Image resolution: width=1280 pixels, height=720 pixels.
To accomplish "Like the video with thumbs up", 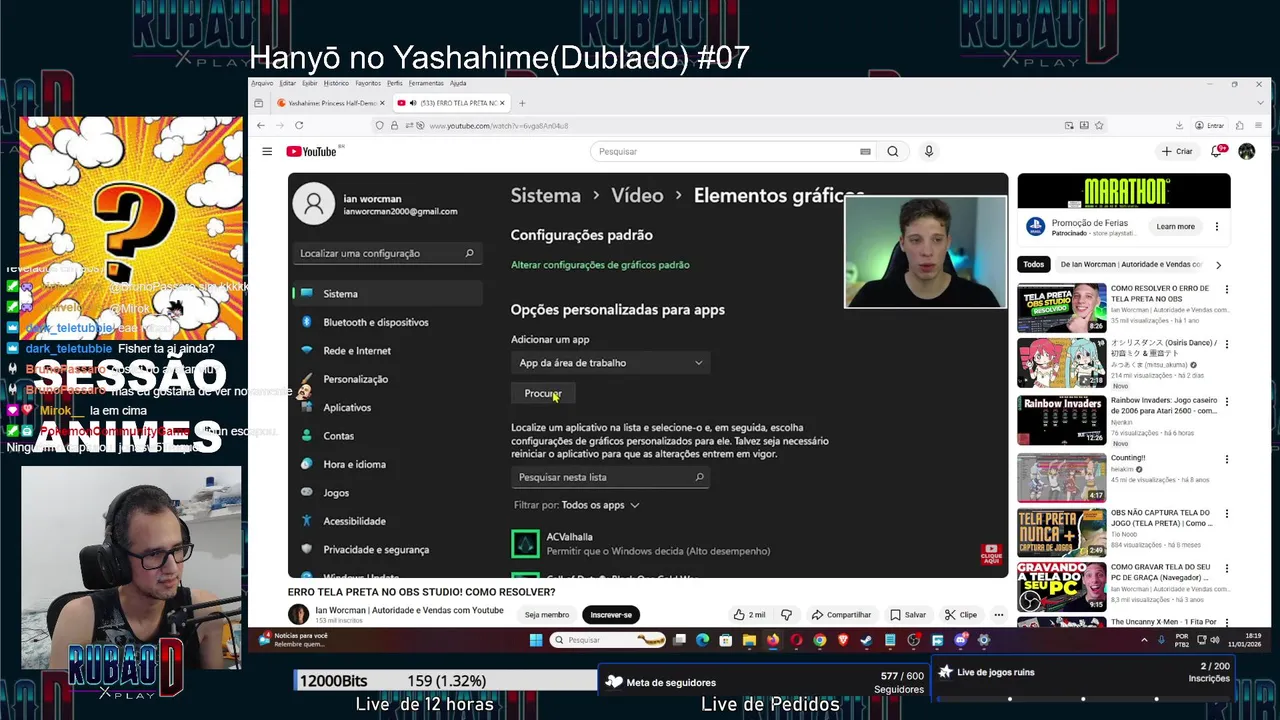I will (x=749, y=614).
